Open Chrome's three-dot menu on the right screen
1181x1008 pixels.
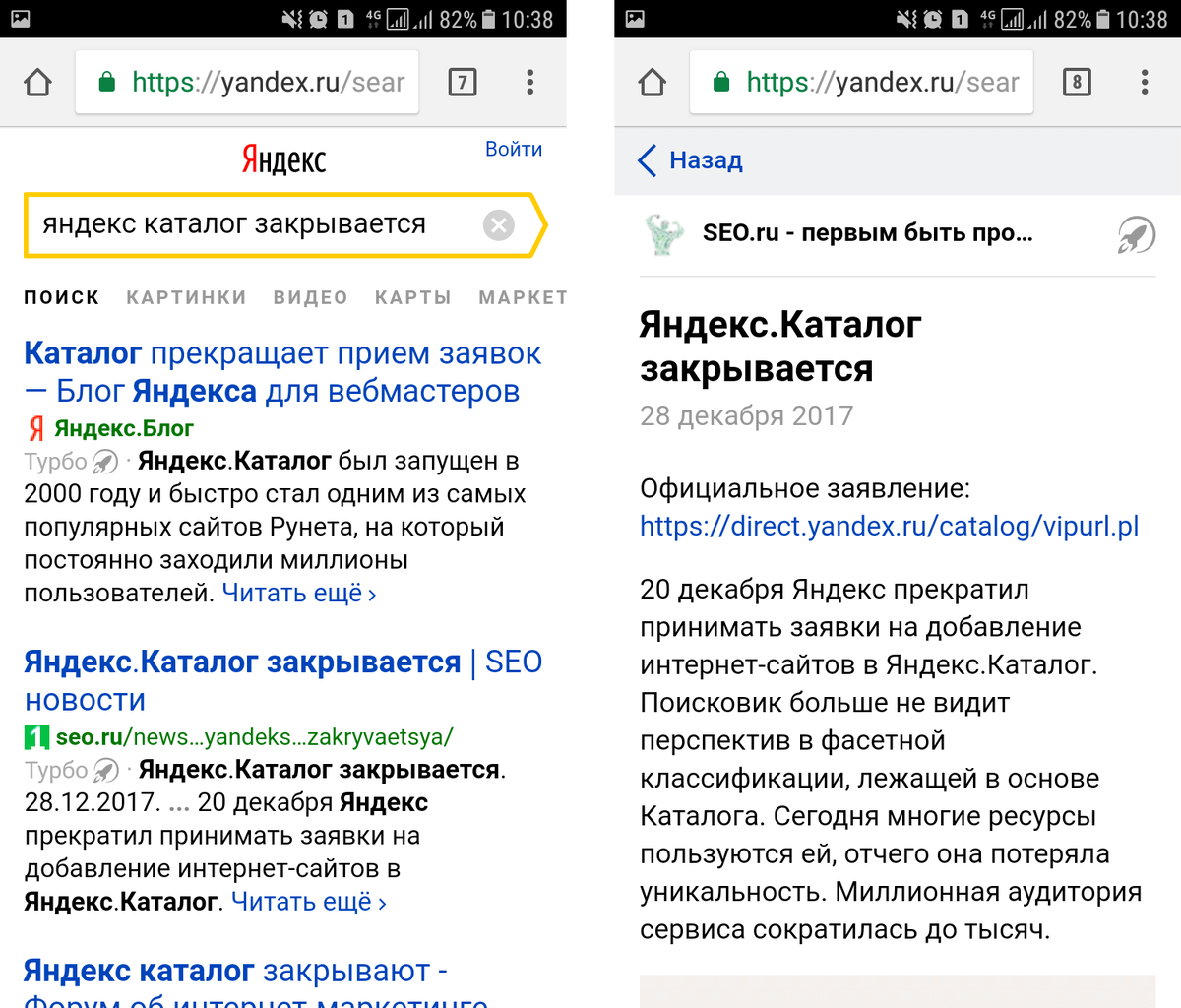(x=1145, y=83)
